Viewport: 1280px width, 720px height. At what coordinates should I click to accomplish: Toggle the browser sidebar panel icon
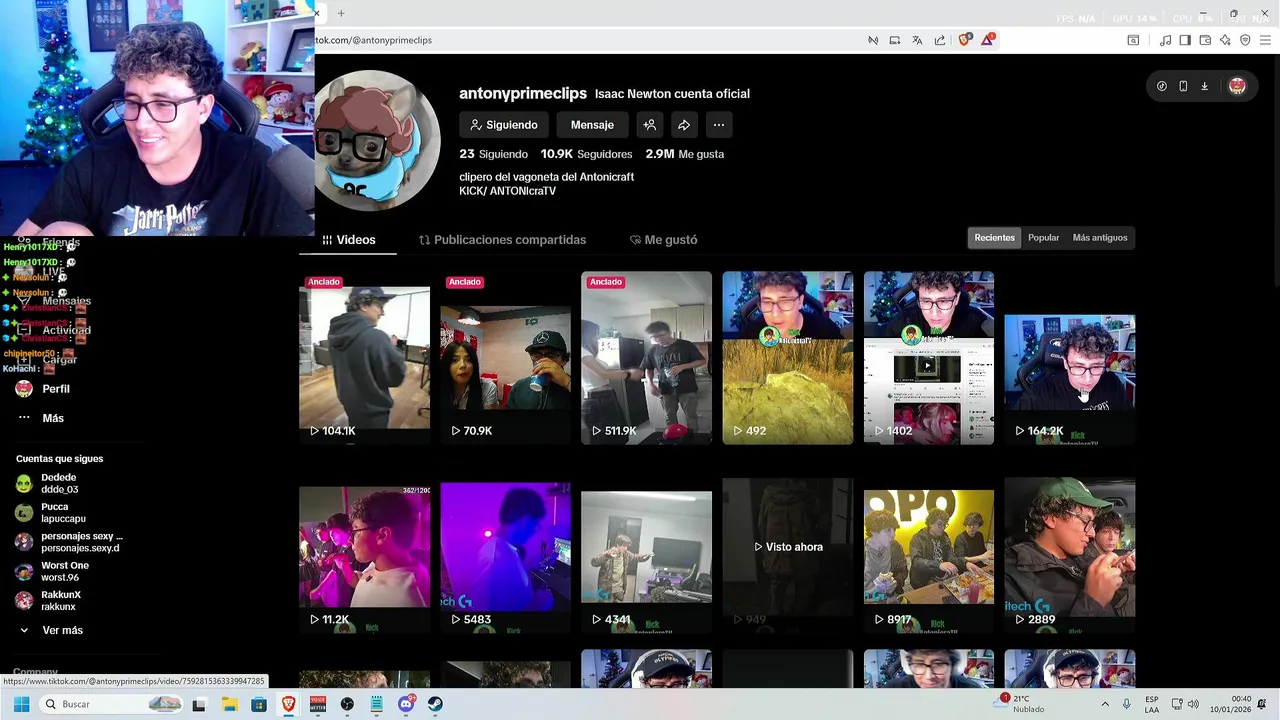pos(1185,40)
